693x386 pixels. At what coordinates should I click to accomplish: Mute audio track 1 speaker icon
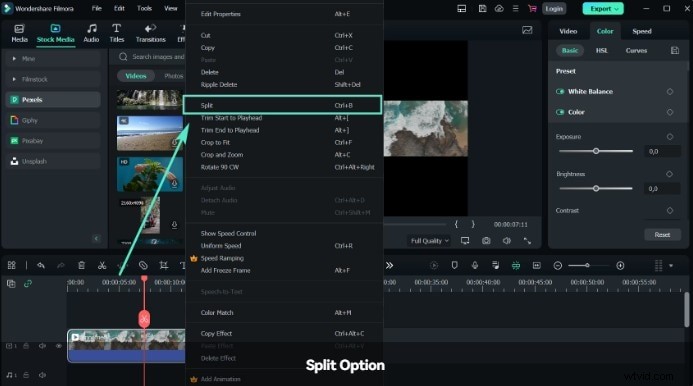[42, 375]
